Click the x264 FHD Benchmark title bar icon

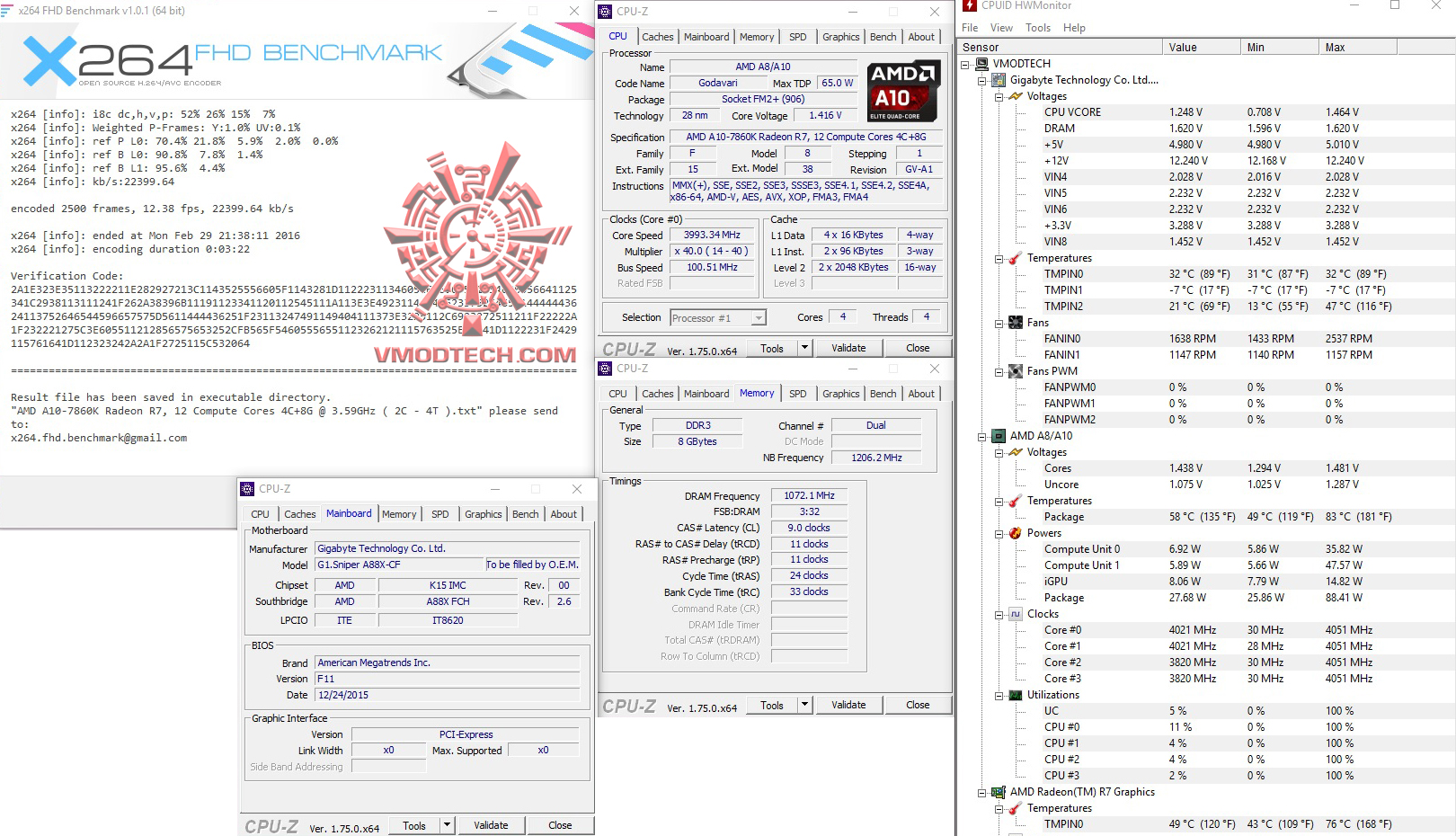click(x=8, y=11)
